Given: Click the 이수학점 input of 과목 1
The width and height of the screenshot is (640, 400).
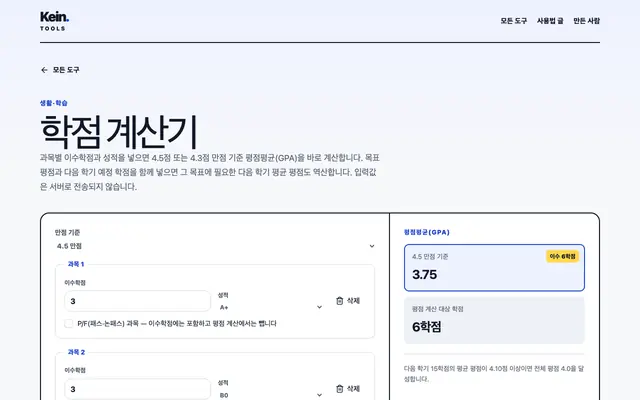Looking at the screenshot, I should click(138, 301).
